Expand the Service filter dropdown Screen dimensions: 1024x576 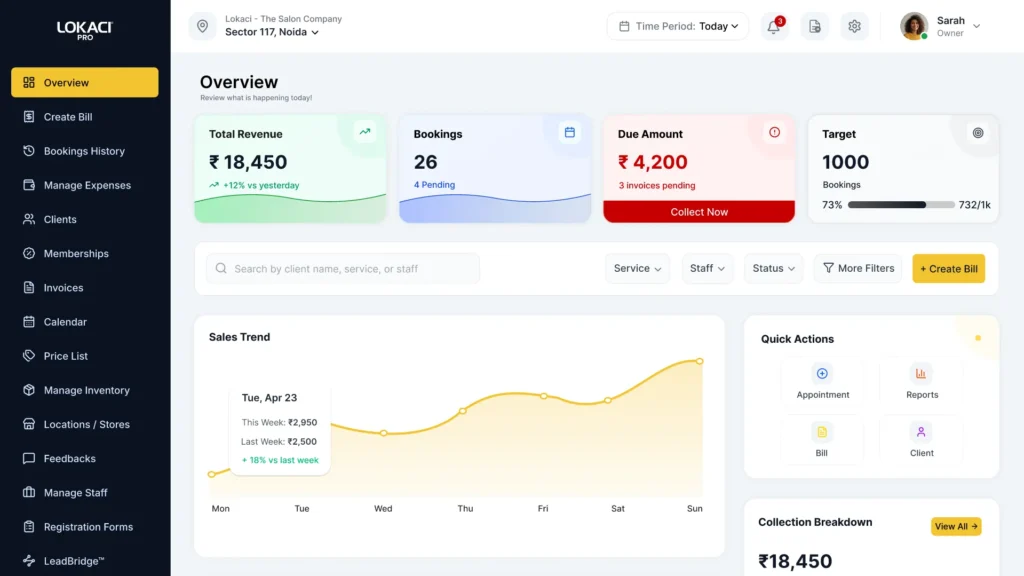point(637,269)
